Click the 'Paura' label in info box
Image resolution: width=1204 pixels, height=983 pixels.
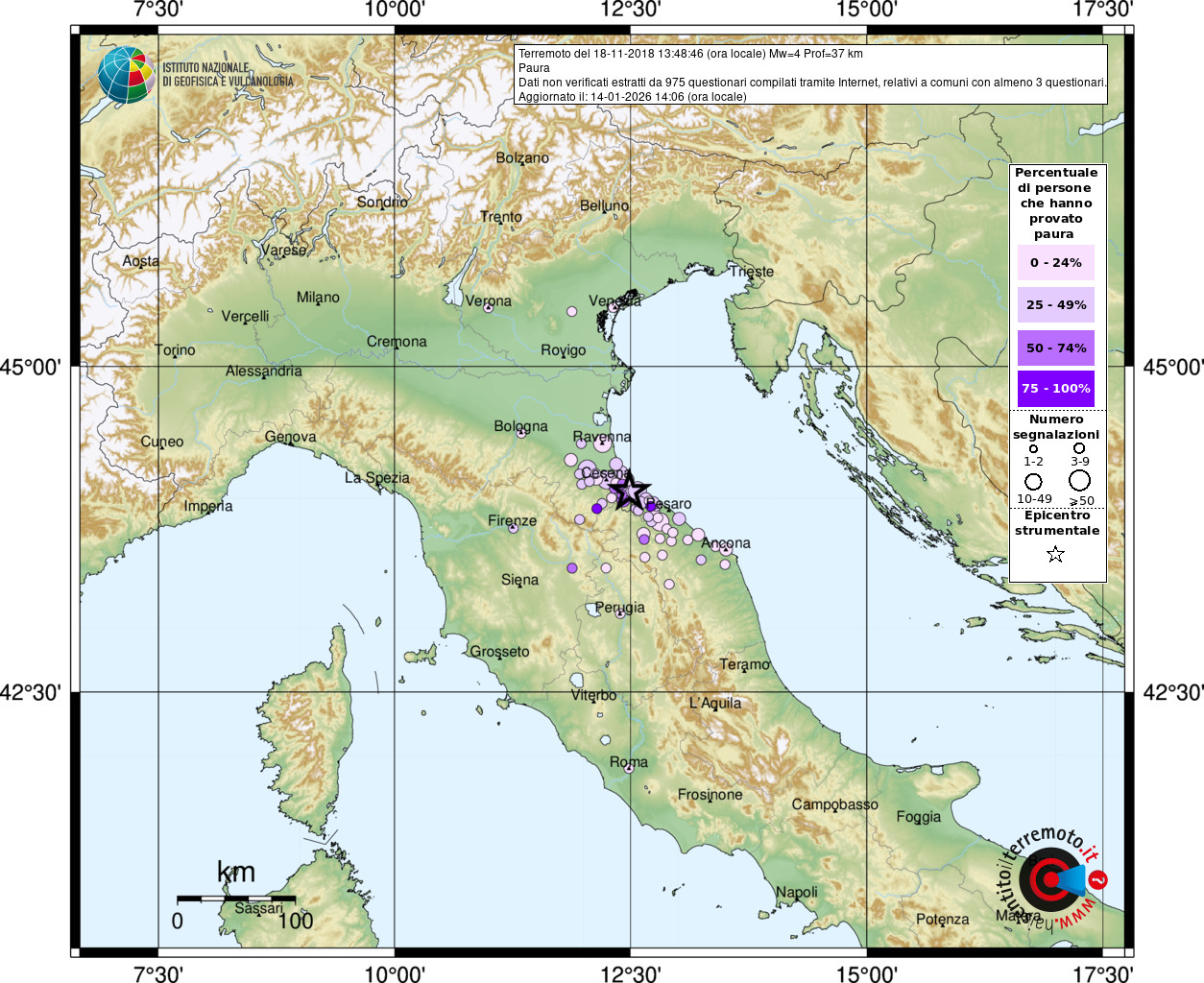534,68
